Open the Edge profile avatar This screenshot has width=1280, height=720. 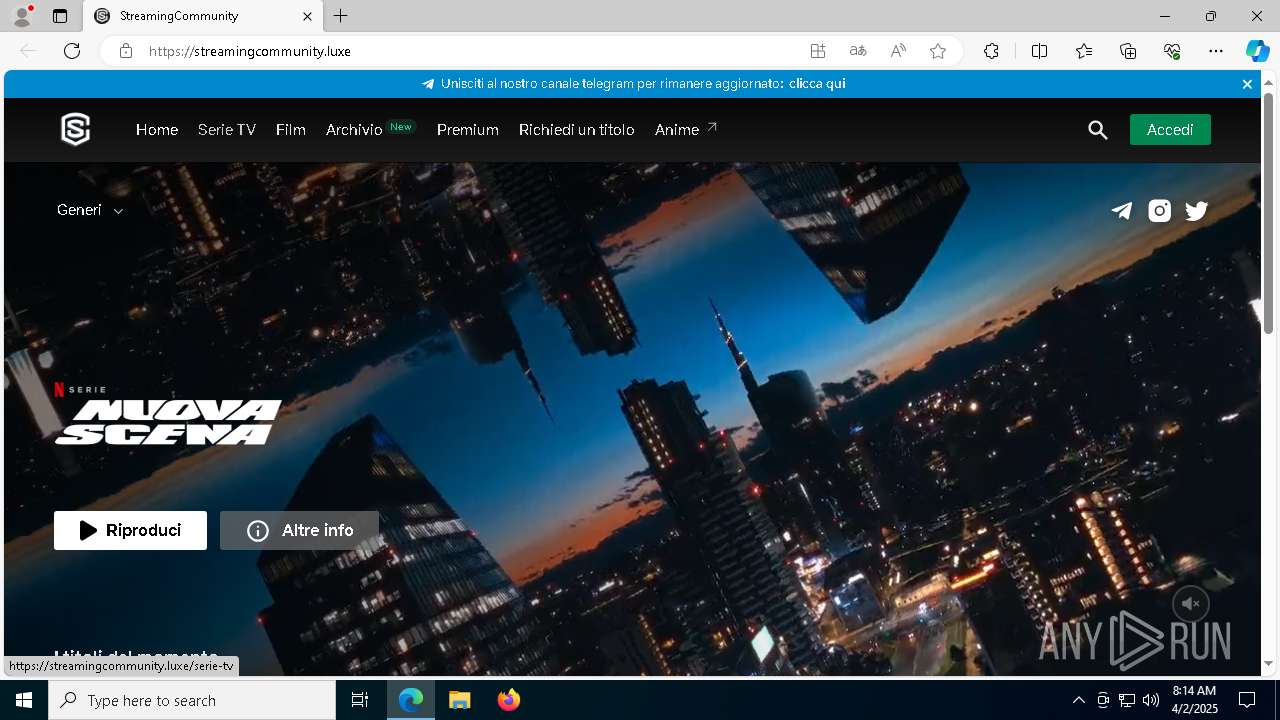pyautogui.click(x=21, y=16)
